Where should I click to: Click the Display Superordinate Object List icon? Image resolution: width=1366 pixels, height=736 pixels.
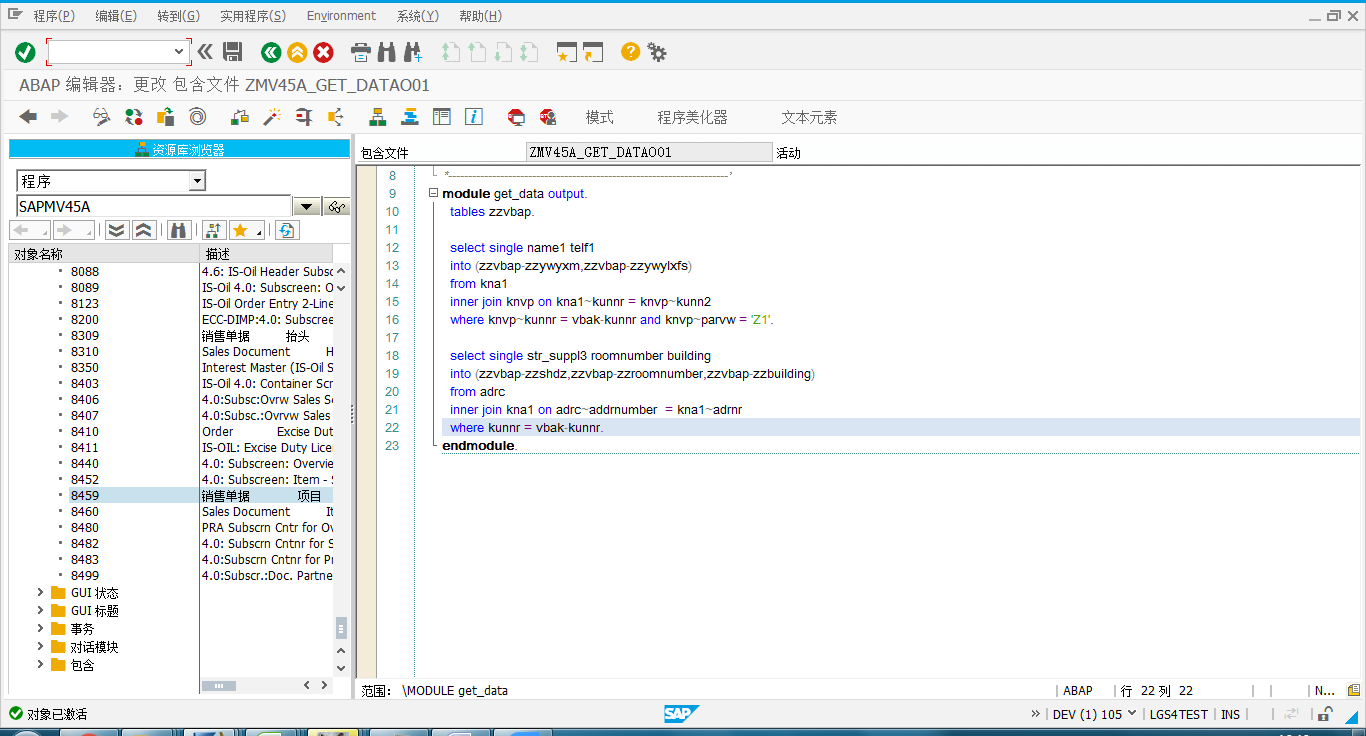pos(213,230)
